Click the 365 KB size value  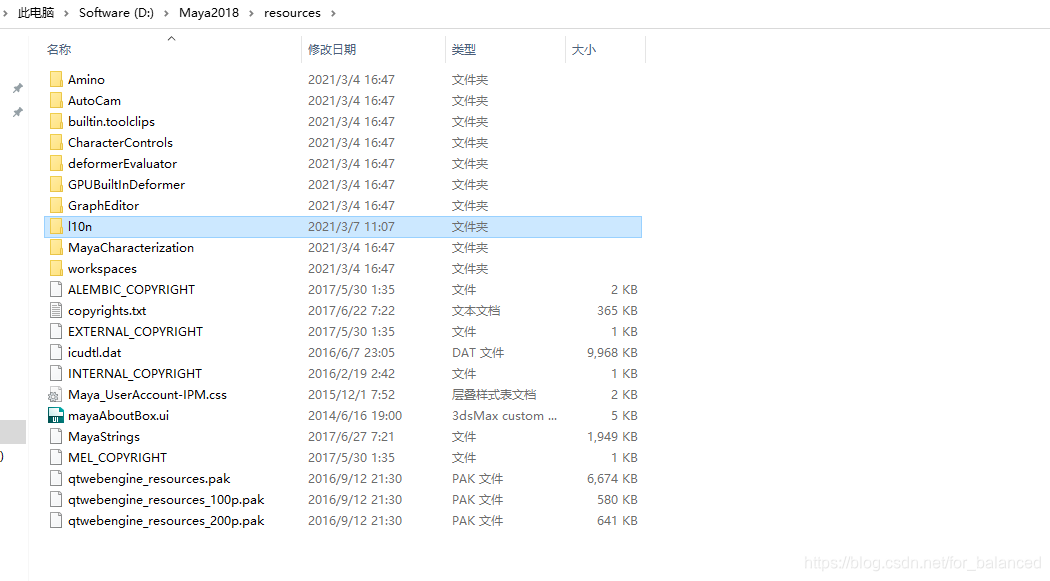[x=617, y=311]
